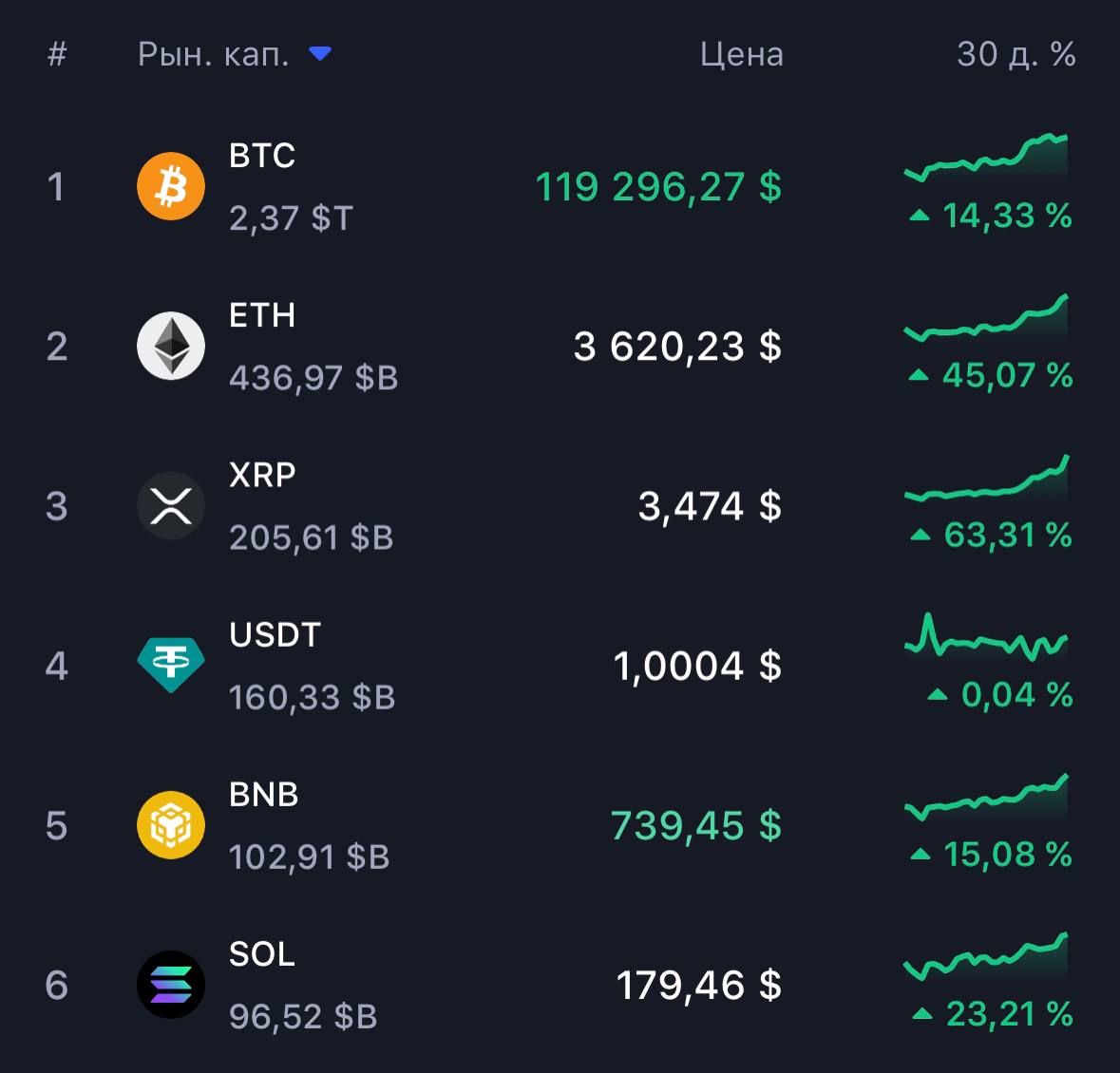1120x1073 pixels.
Task: Click the Ethereum diamond logo icon
Action: pyautogui.click(x=171, y=347)
